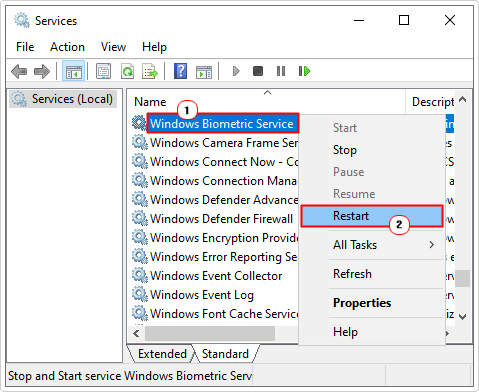Click the Start Service play icon
Image resolution: width=479 pixels, height=392 pixels.
point(236,71)
